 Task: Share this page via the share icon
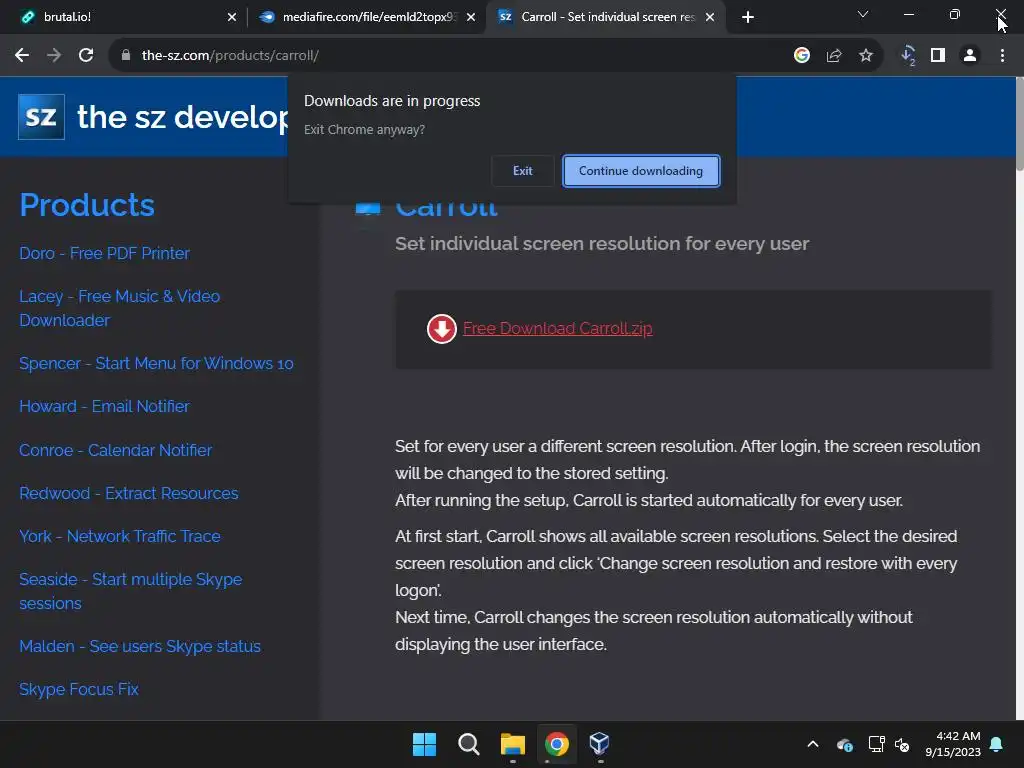tap(834, 56)
